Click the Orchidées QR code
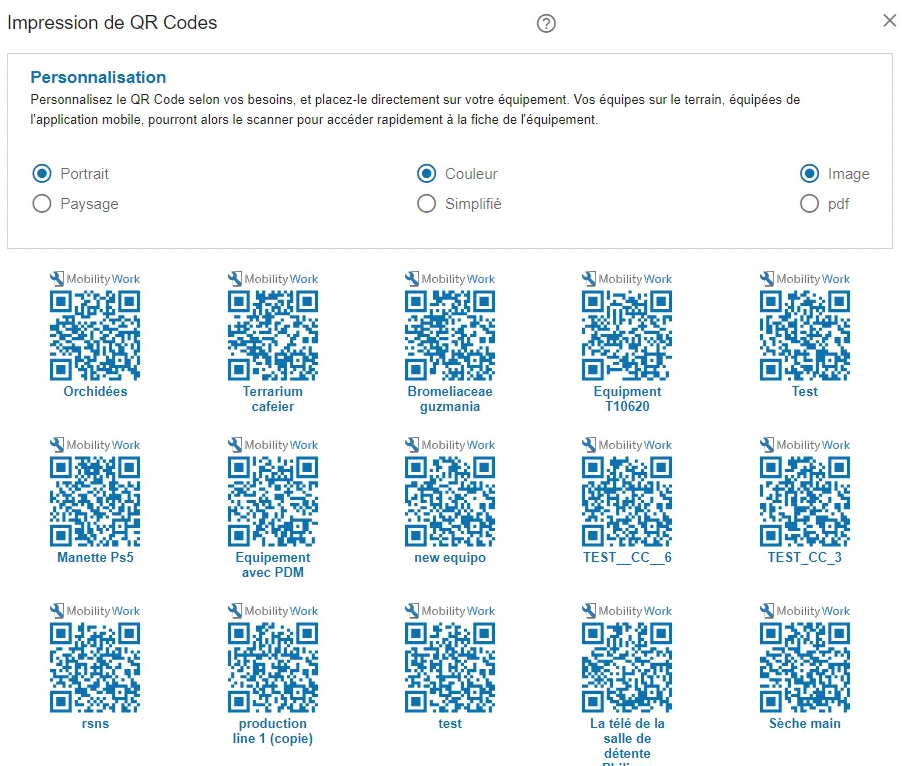 (95, 336)
